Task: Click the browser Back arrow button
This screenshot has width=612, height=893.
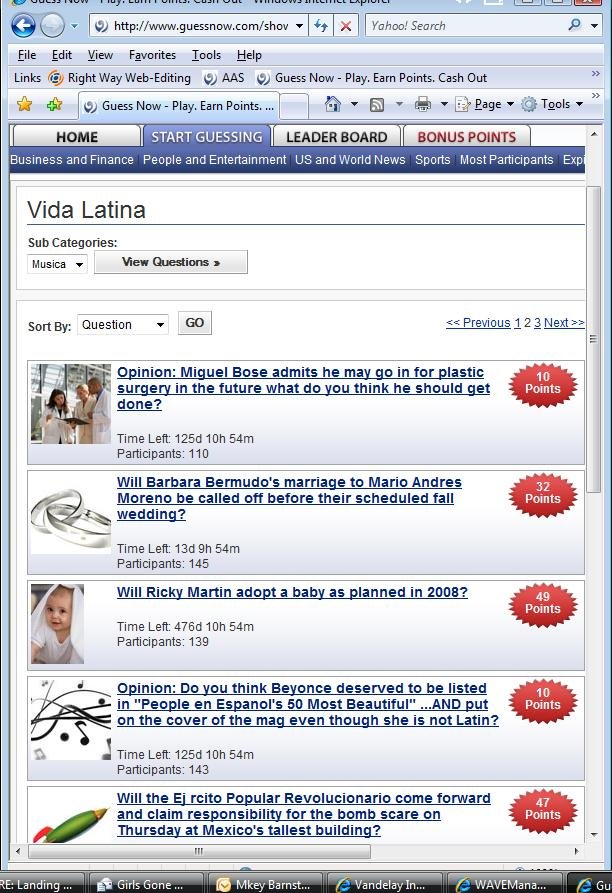Action: pyautogui.click(x=23, y=26)
